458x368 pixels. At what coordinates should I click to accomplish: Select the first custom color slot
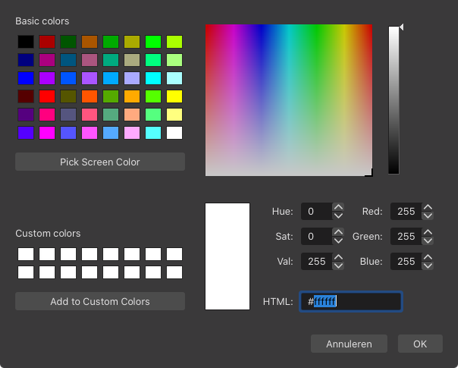click(x=26, y=254)
